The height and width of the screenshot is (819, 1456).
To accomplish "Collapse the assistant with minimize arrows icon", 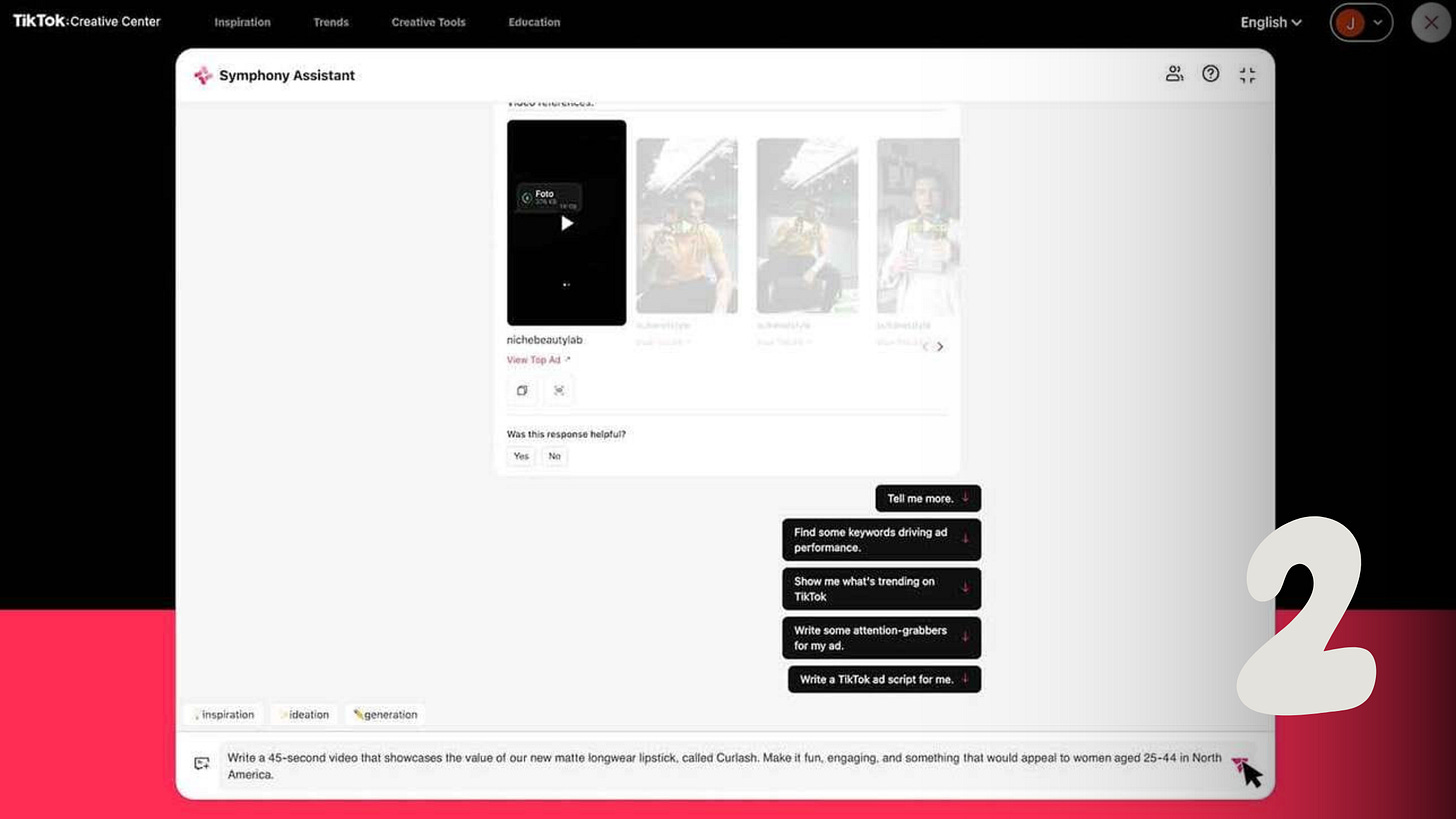I will (x=1247, y=75).
